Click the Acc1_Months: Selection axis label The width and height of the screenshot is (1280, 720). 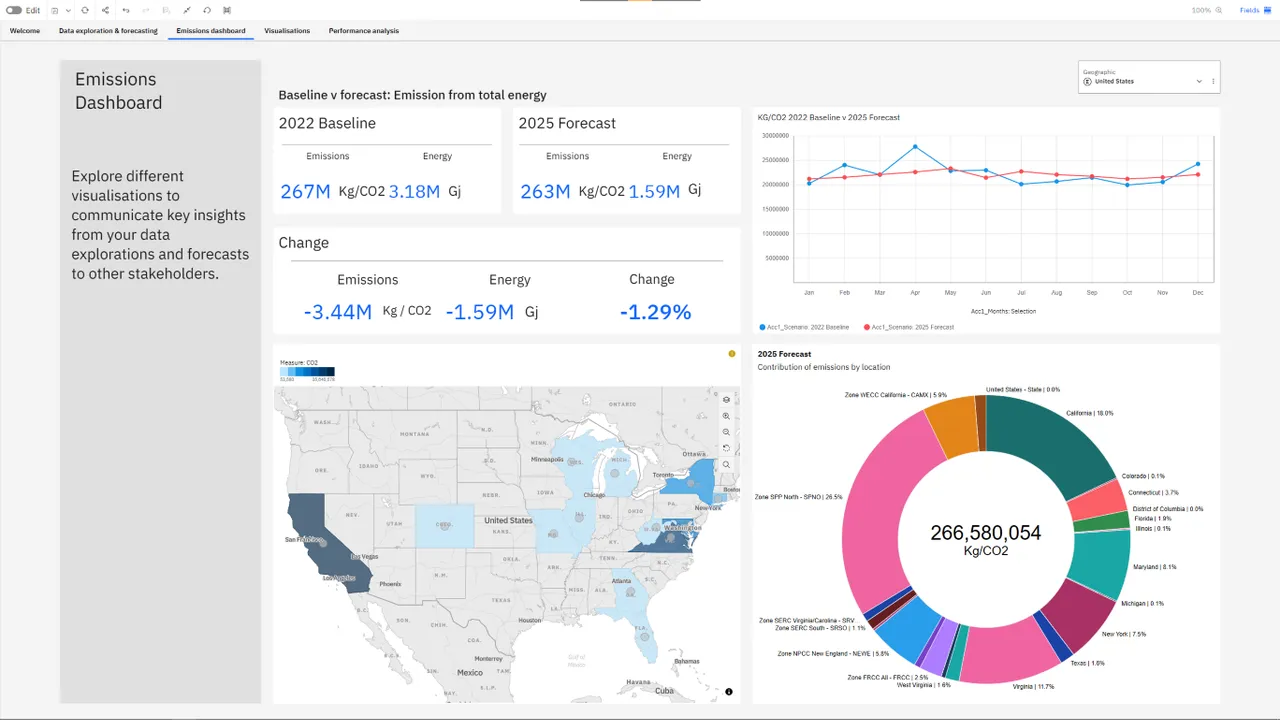[1003, 311]
